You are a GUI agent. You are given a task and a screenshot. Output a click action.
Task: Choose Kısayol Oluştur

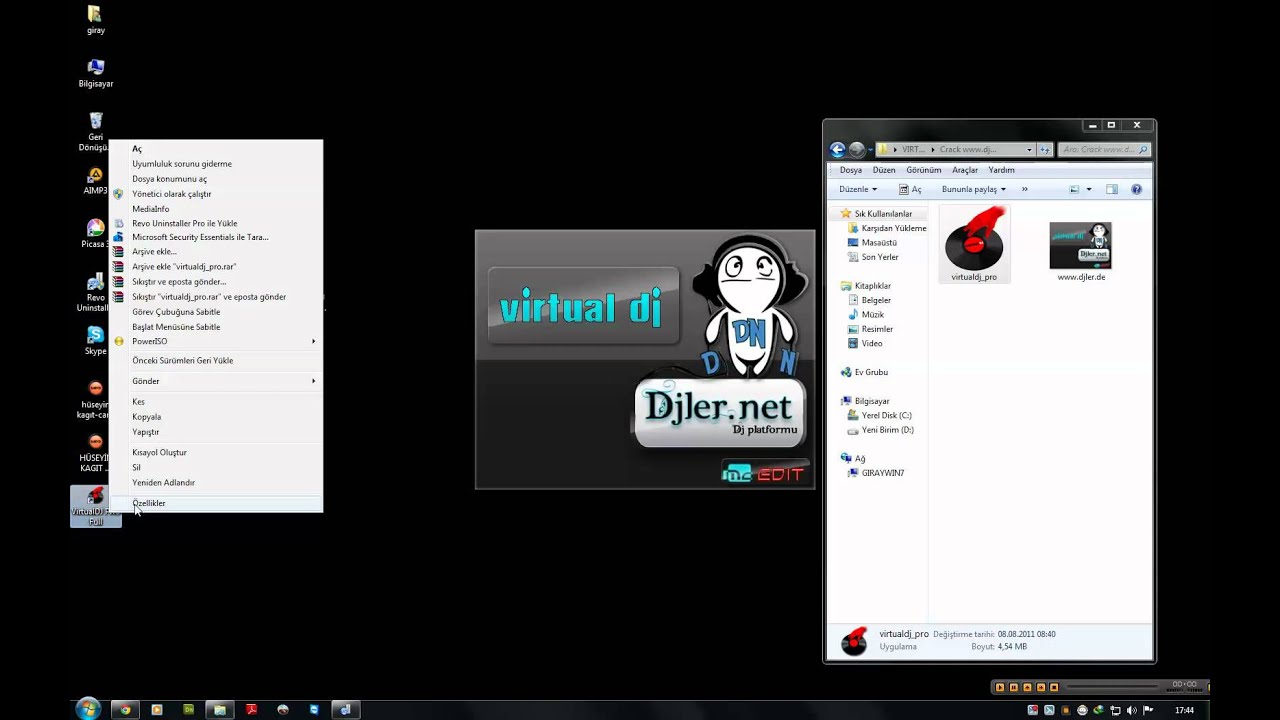pos(215,452)
